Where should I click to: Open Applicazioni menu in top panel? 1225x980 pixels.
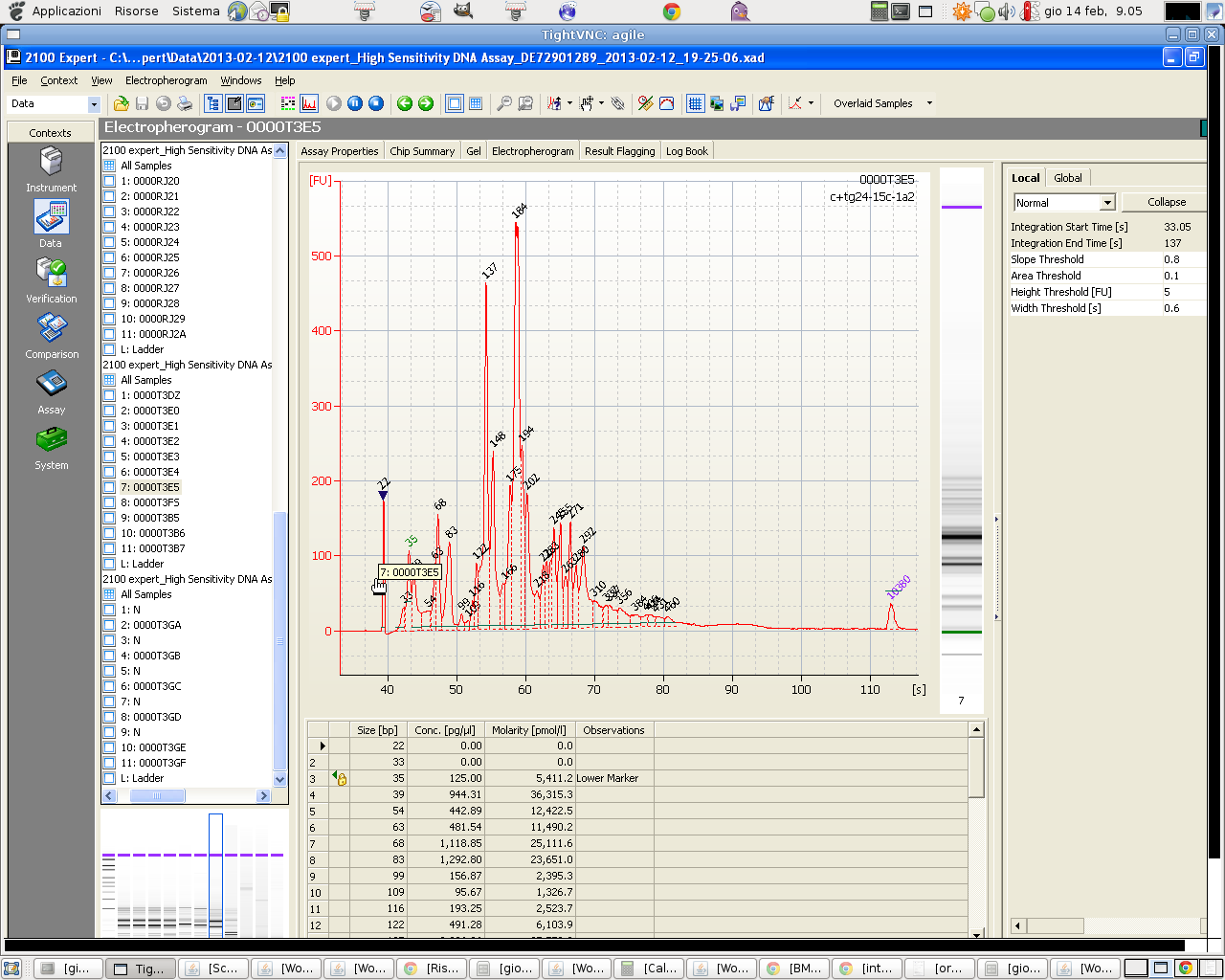[x=66, y=11]
